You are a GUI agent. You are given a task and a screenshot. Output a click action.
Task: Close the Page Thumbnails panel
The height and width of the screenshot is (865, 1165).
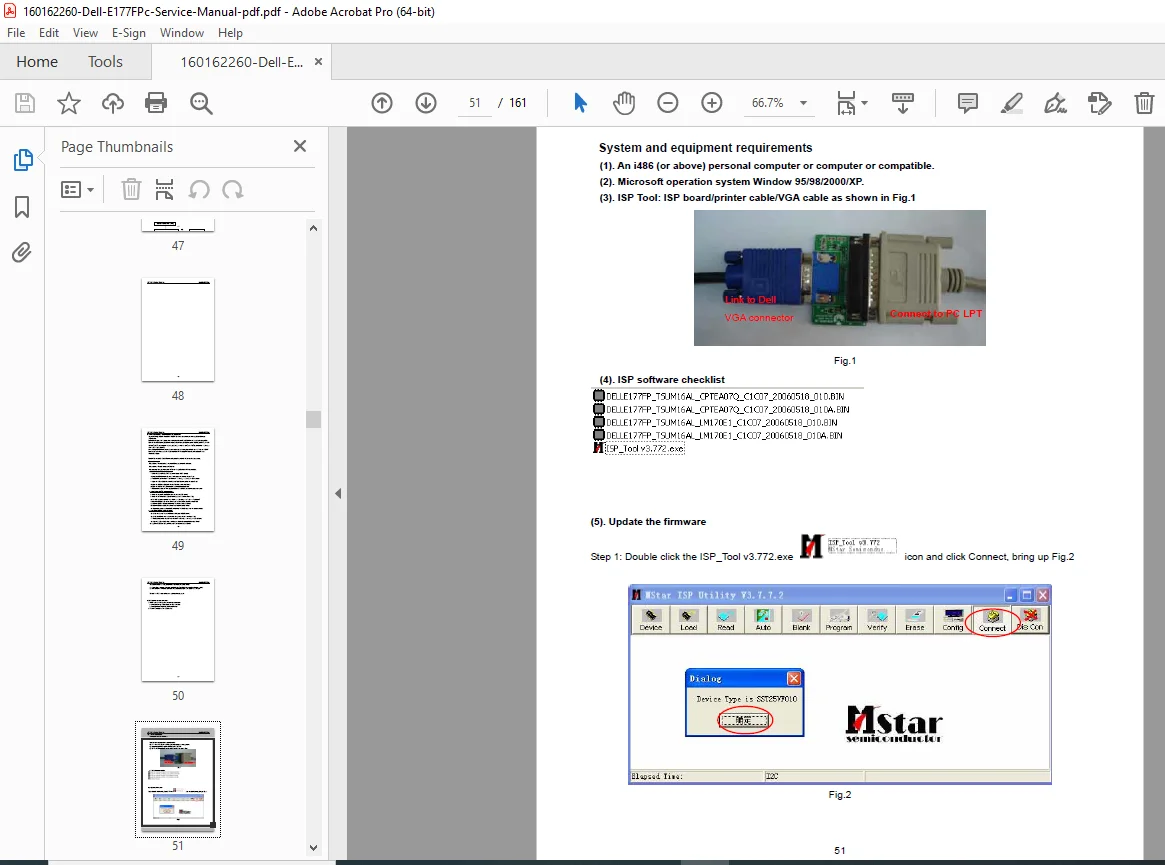tap(299, 146)
